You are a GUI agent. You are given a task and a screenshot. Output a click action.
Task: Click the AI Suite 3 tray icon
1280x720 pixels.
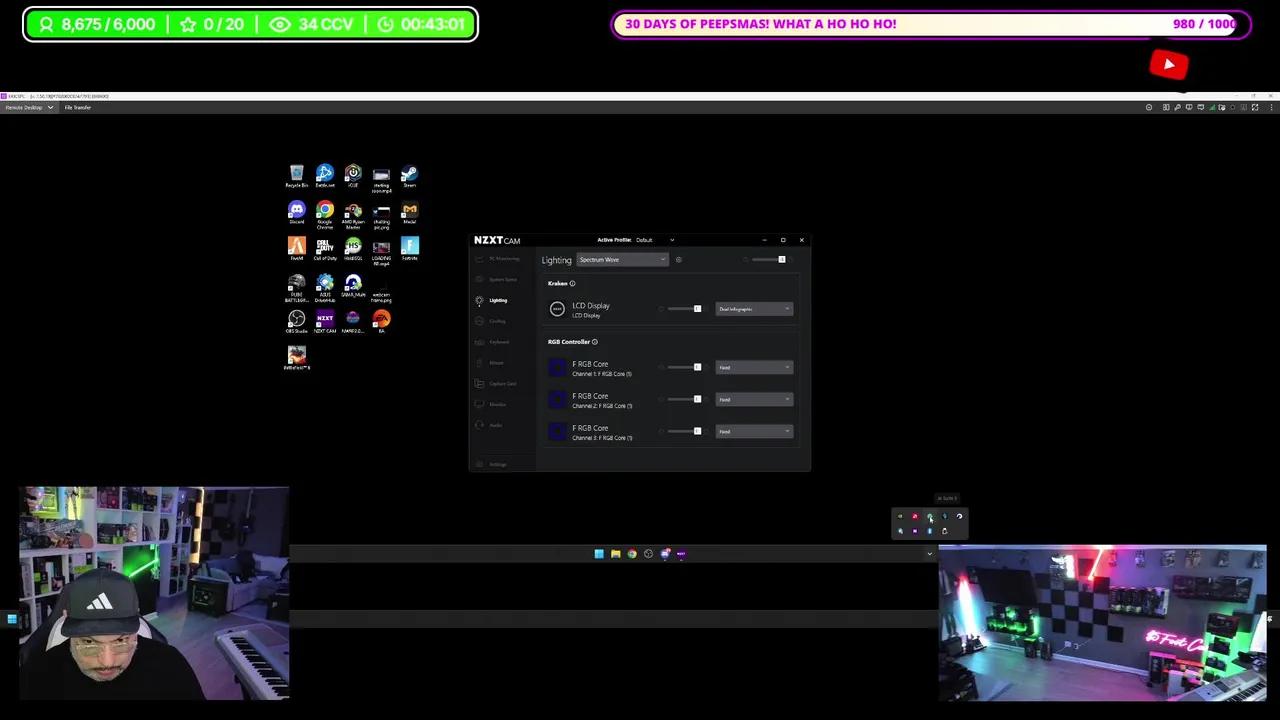click(930, 517)
